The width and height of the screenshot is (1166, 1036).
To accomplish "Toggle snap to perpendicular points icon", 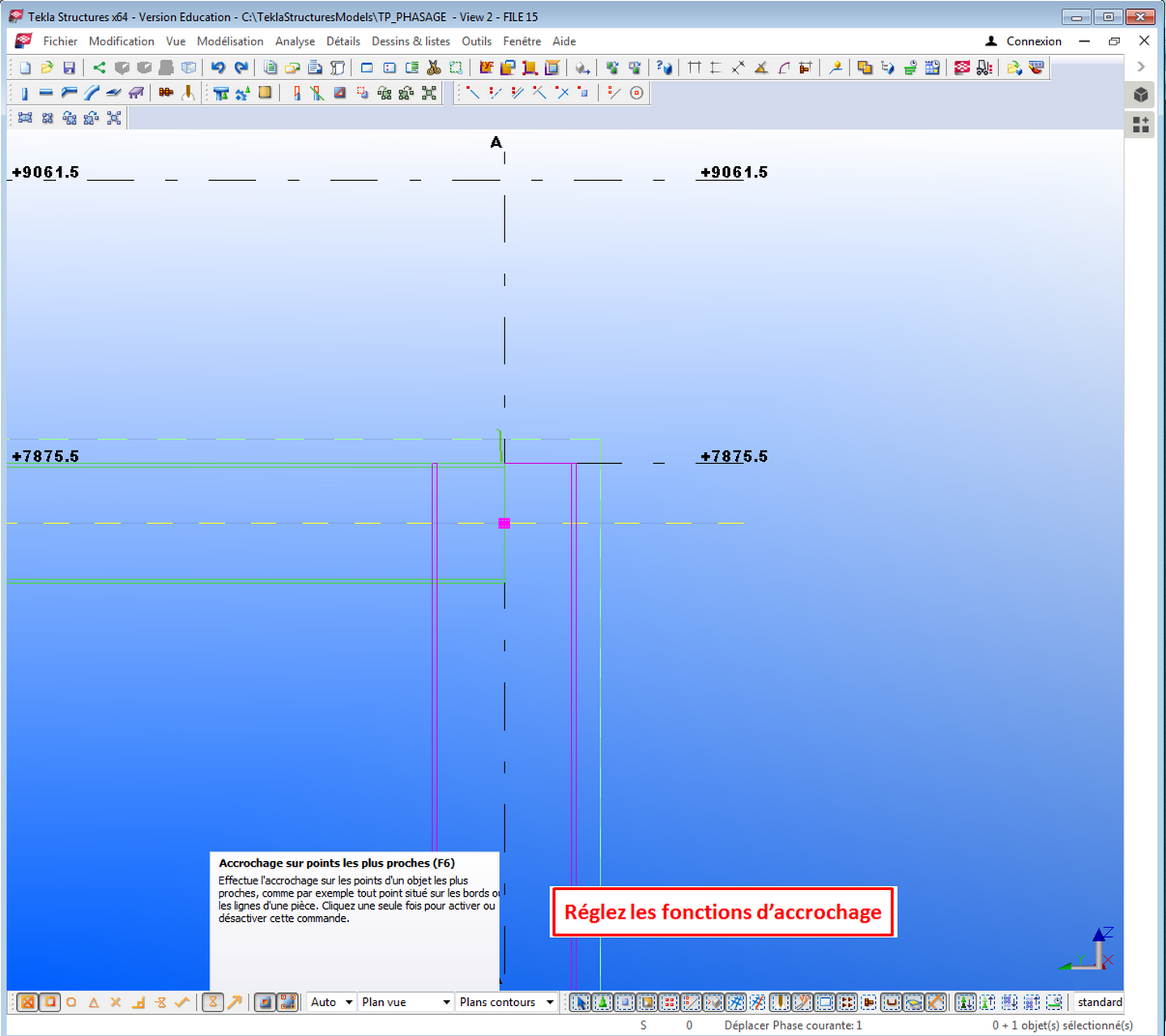I will [x=138, y=1002].
